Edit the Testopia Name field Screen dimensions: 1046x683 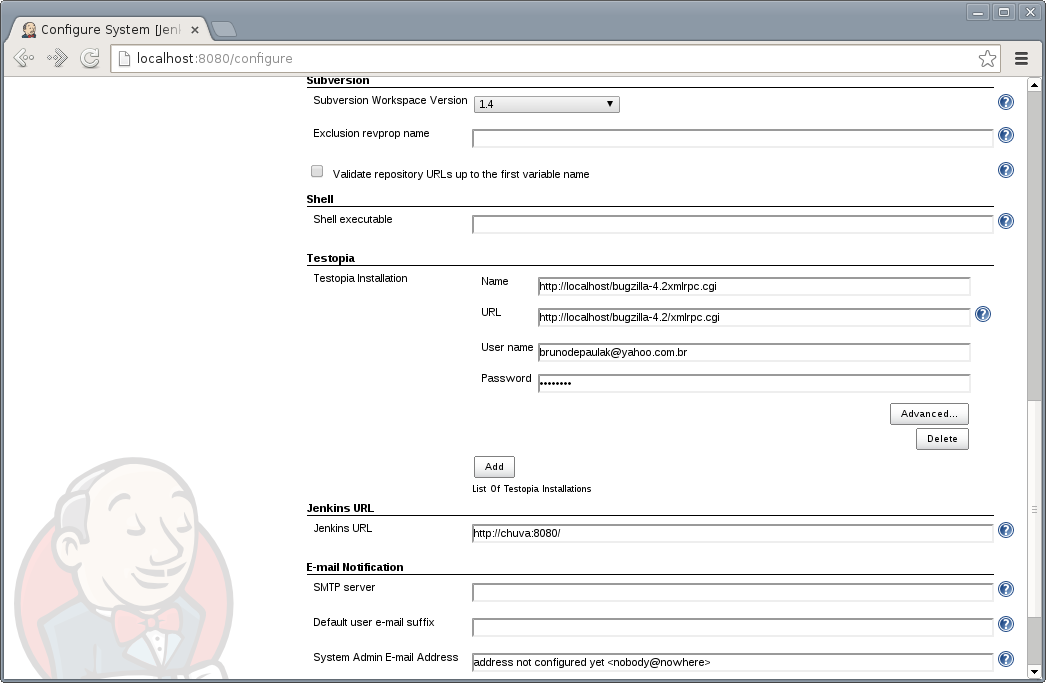pos(754,286)
